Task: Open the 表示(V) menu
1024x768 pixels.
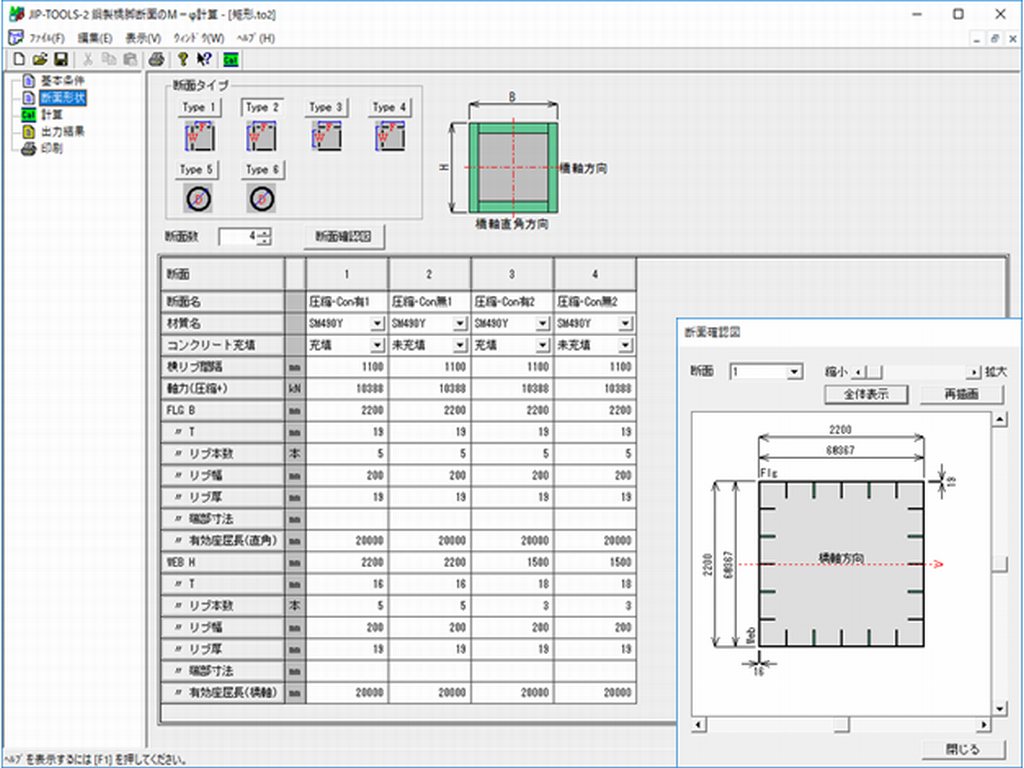Action: 143,37
